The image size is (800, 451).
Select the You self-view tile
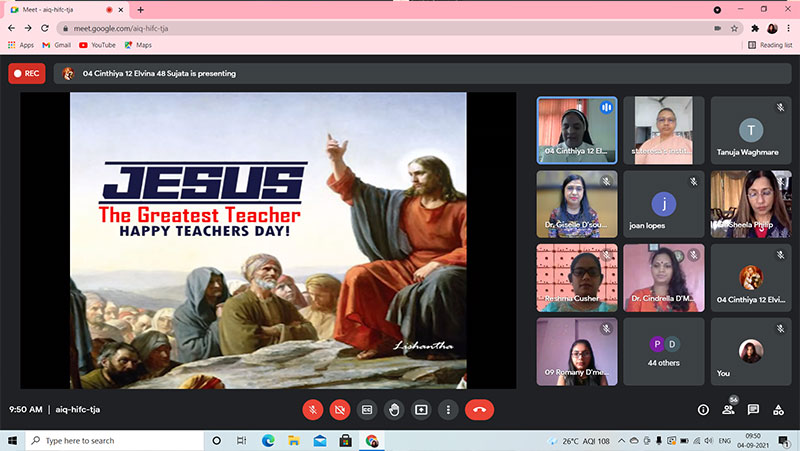(x=751, y=352)
